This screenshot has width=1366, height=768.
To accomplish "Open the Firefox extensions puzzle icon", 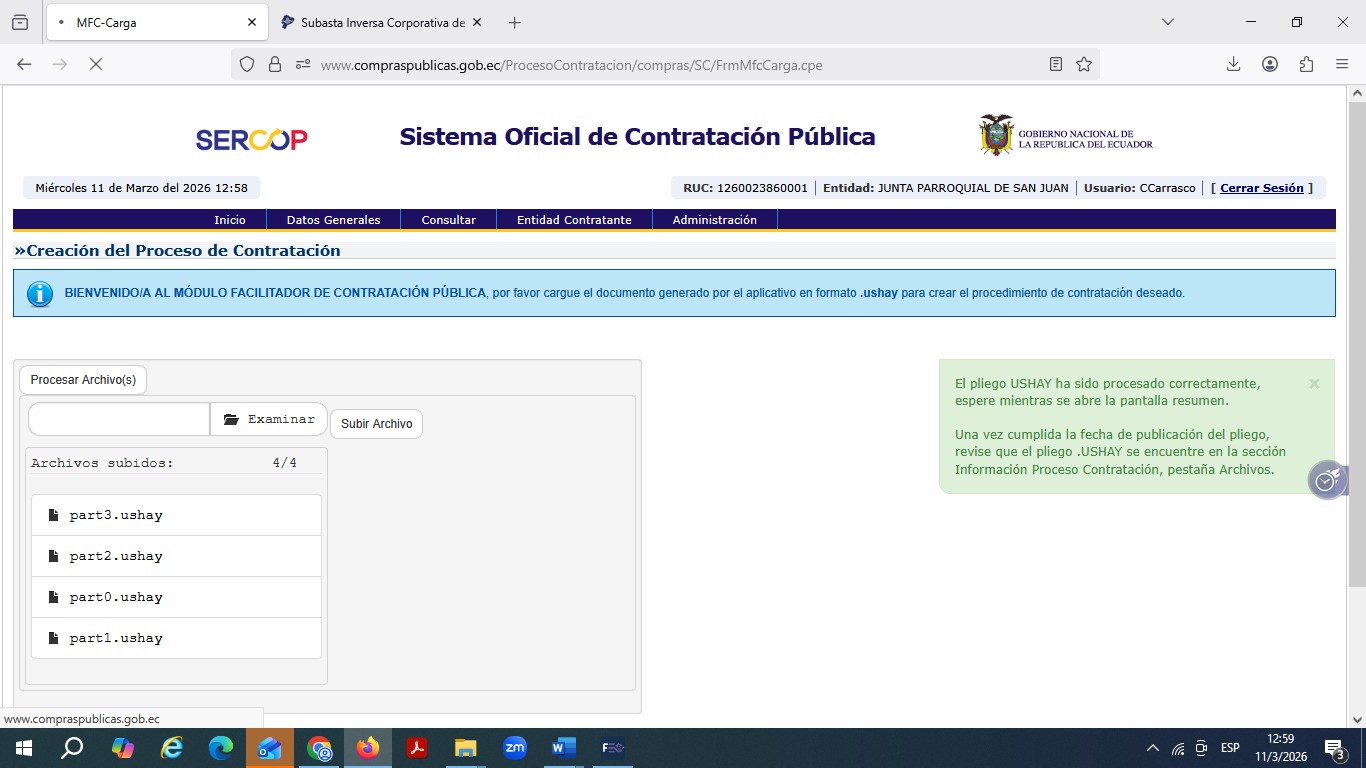I will pyautogui.click(x=1306, y=64).
